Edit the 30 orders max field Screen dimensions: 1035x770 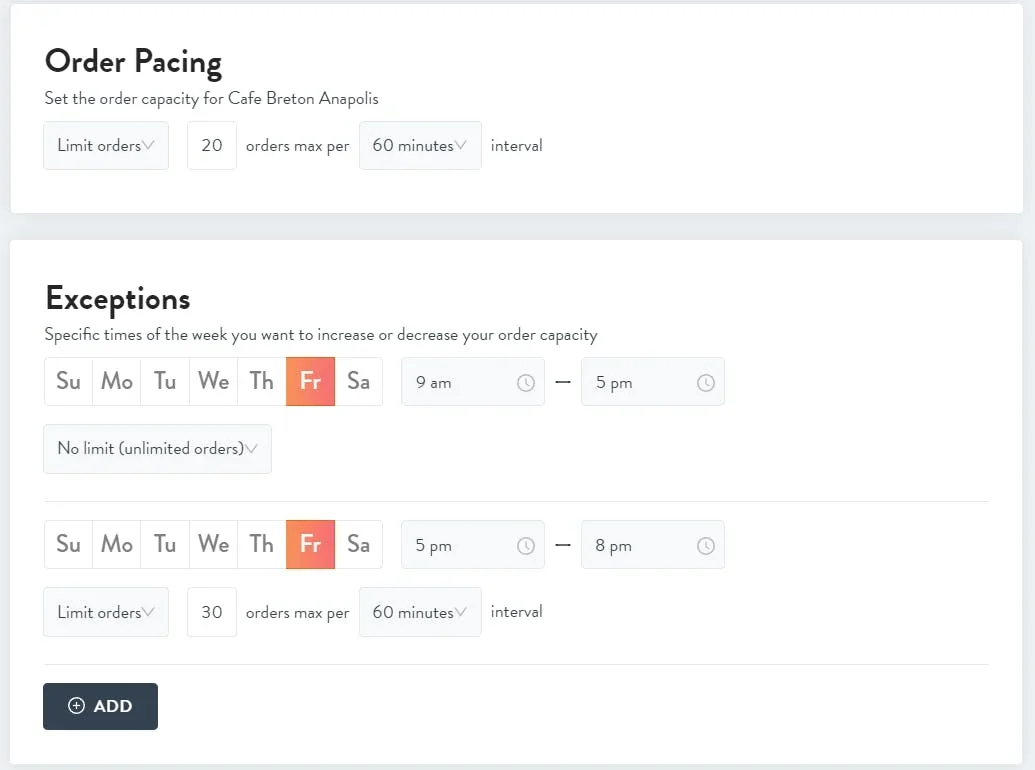pos(212,612)
